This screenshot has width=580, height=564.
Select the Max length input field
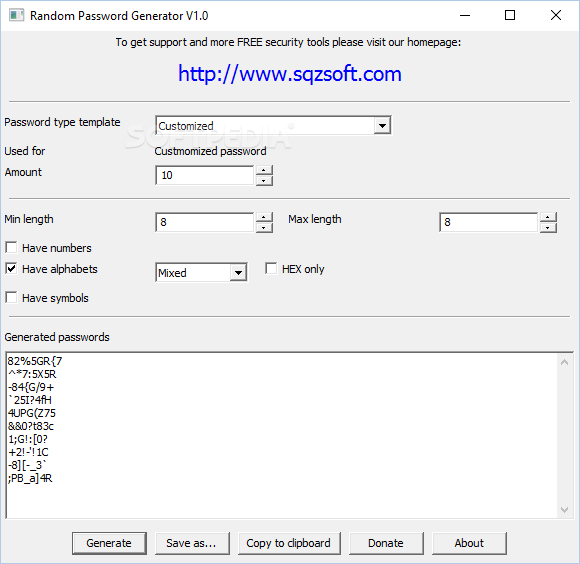tap(488, 222)
